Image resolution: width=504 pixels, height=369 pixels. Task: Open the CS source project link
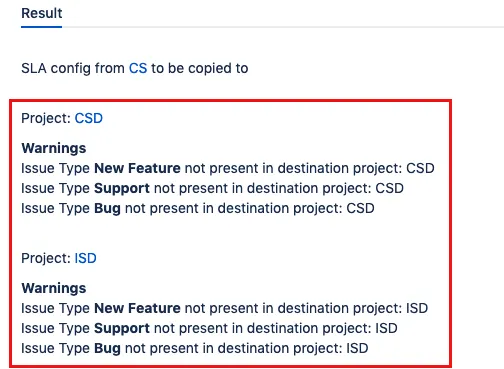[138, 68]
